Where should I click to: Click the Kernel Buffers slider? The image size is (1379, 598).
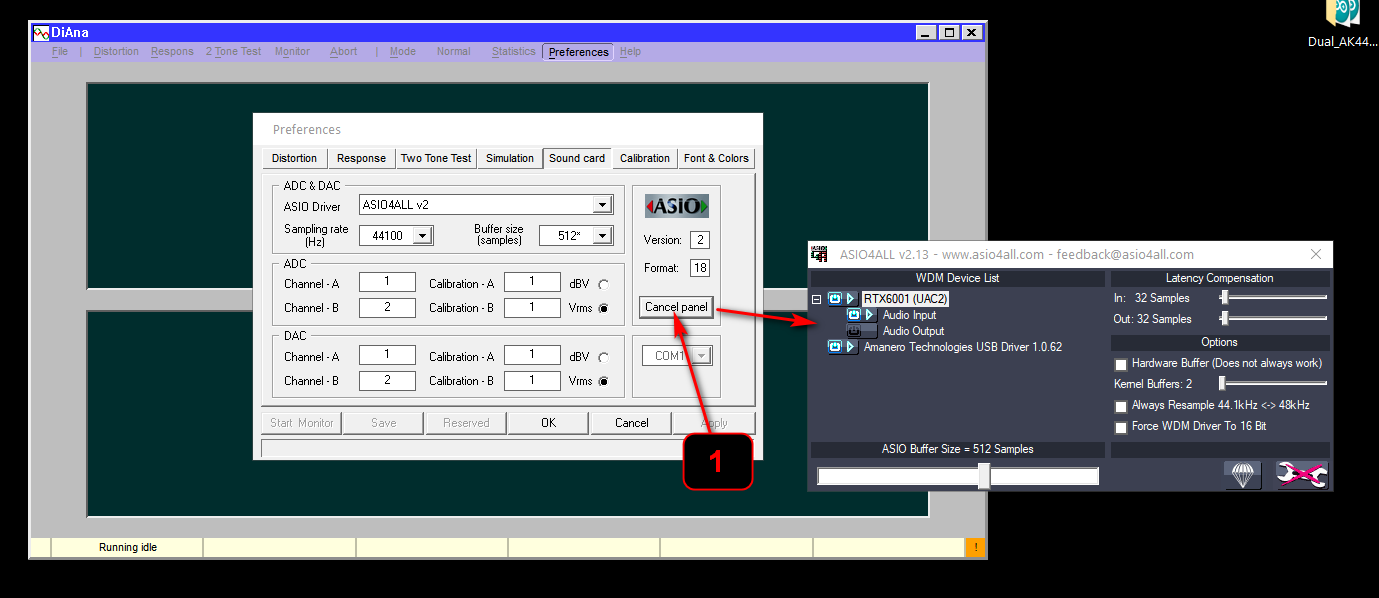coord(1273,383)
